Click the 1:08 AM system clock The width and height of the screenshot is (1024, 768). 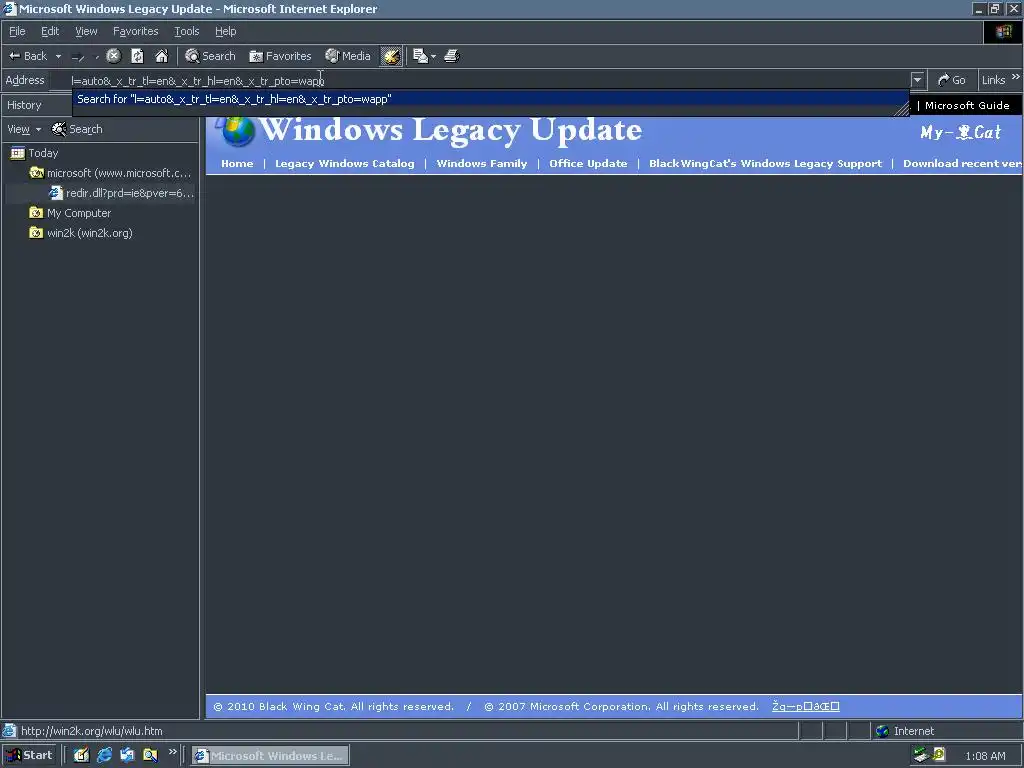point(985,756)
